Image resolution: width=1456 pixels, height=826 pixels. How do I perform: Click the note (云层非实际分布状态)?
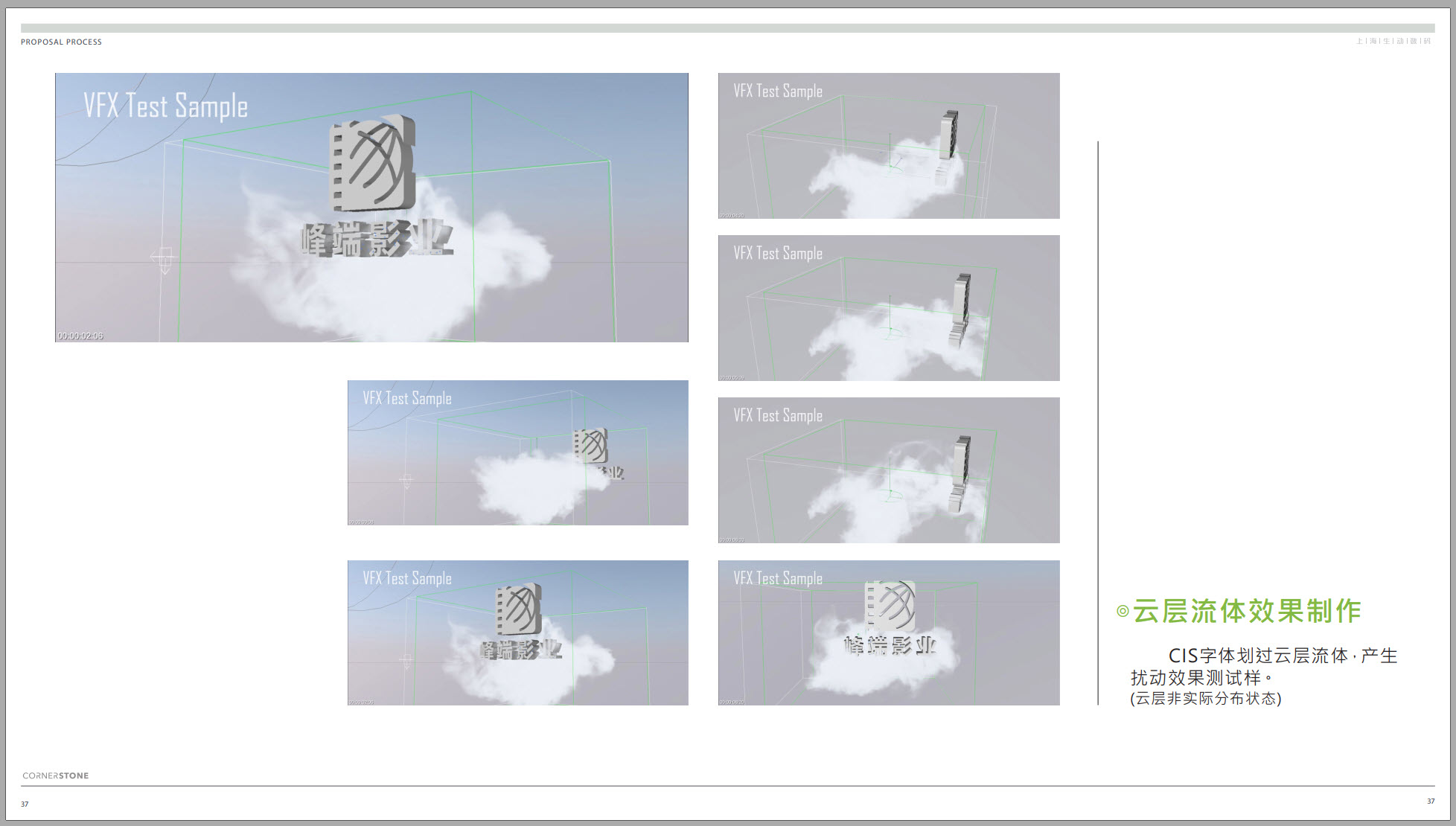pos(1205,699)
